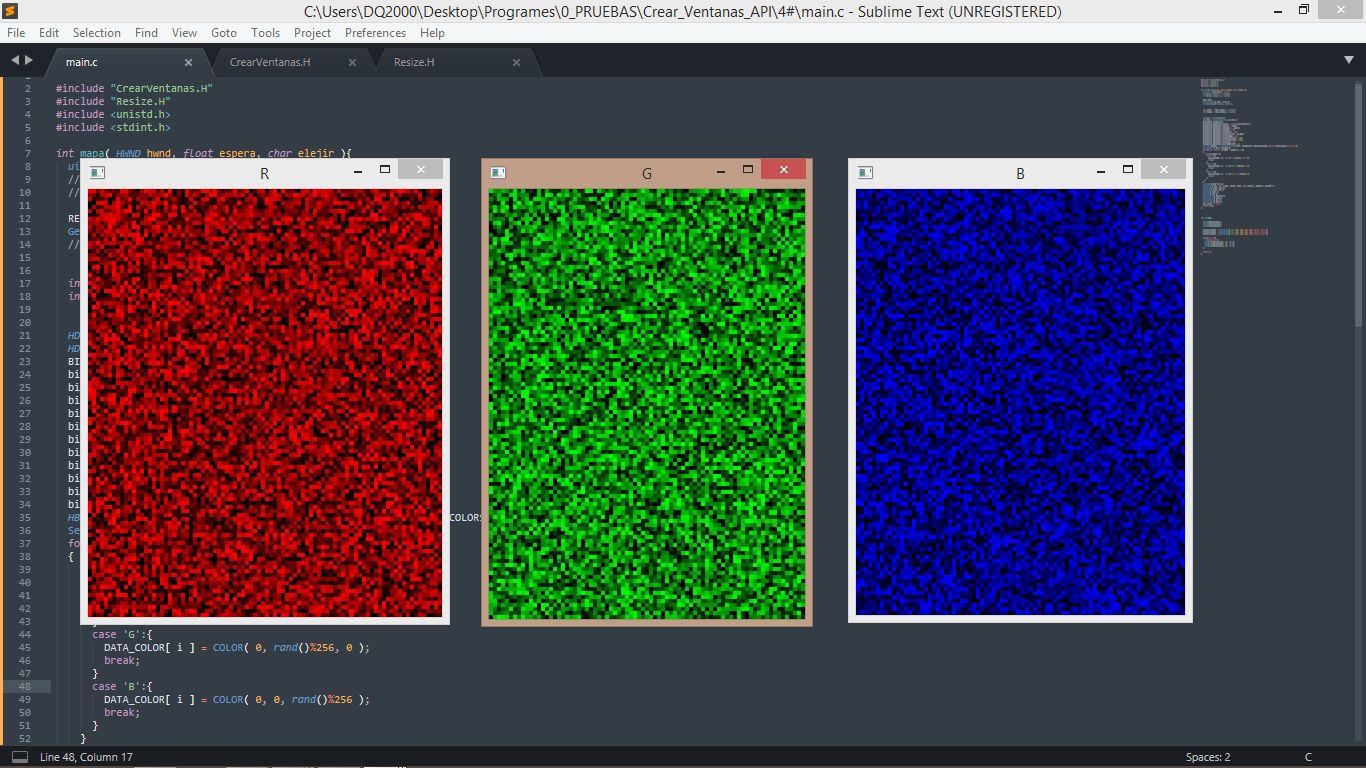
Task: Maximize the B window
Action: point(1128,170)
